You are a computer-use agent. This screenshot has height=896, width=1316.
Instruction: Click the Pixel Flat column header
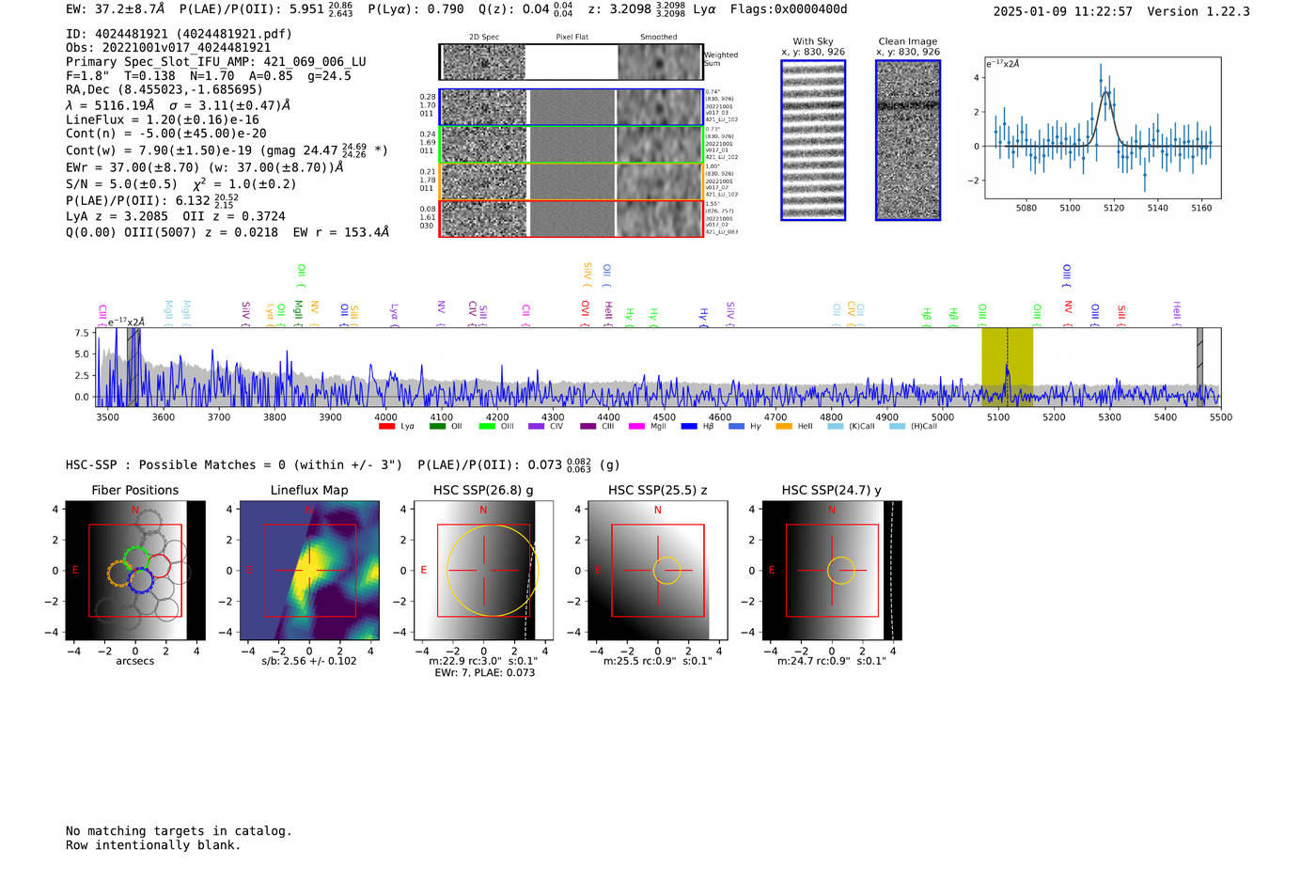pos(572,38)
